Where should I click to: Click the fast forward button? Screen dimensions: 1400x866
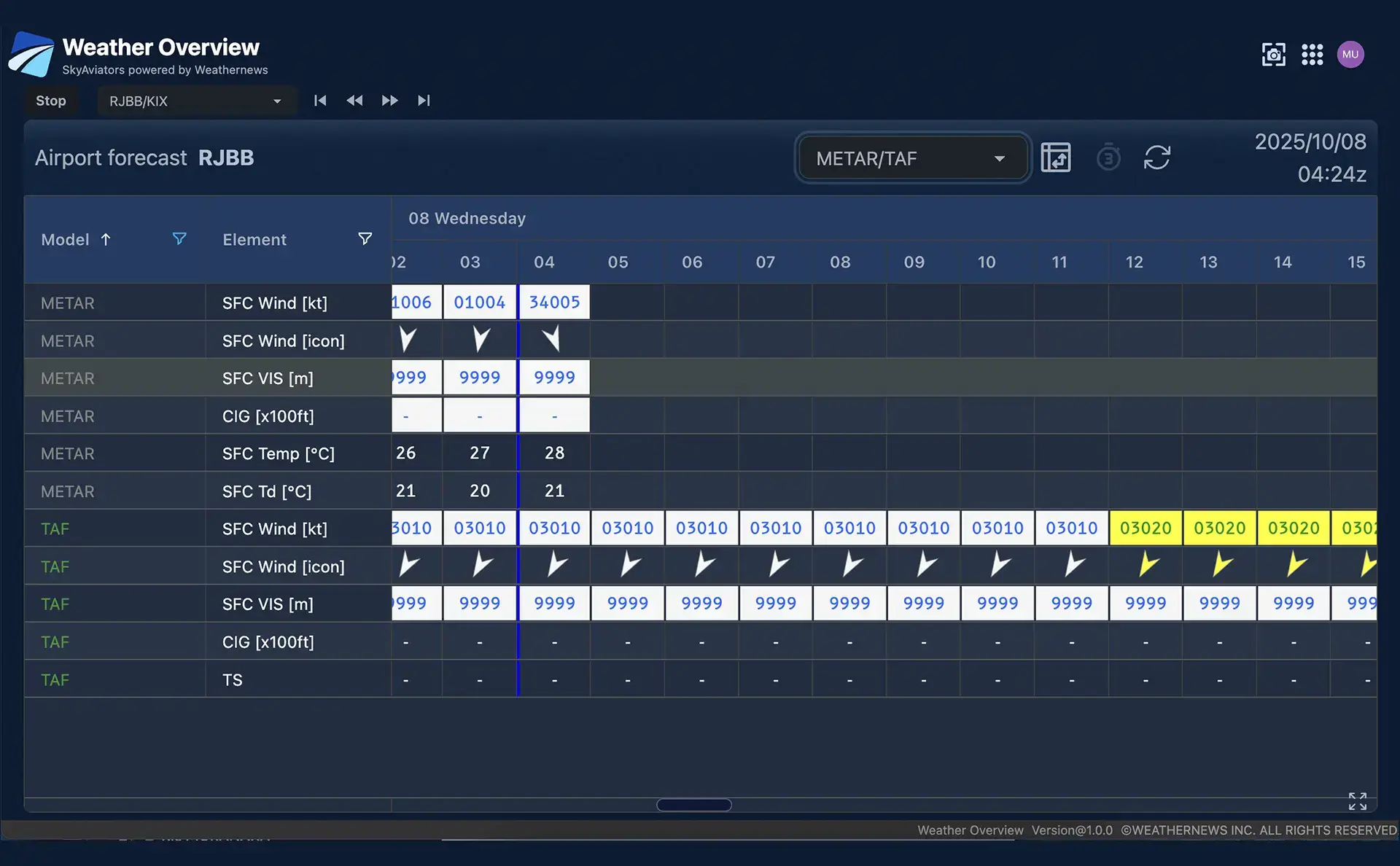coord(389,101)
